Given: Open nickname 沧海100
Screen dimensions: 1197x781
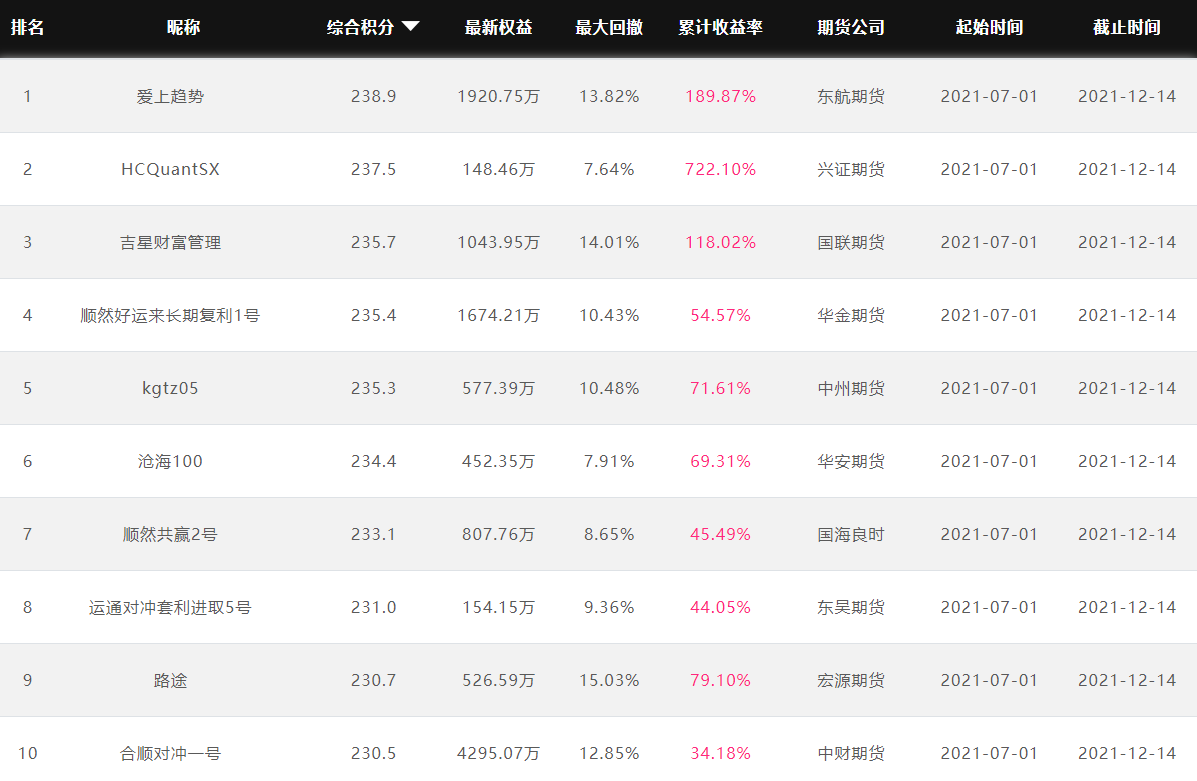Looking at the screenshot, I should [170, 461].
